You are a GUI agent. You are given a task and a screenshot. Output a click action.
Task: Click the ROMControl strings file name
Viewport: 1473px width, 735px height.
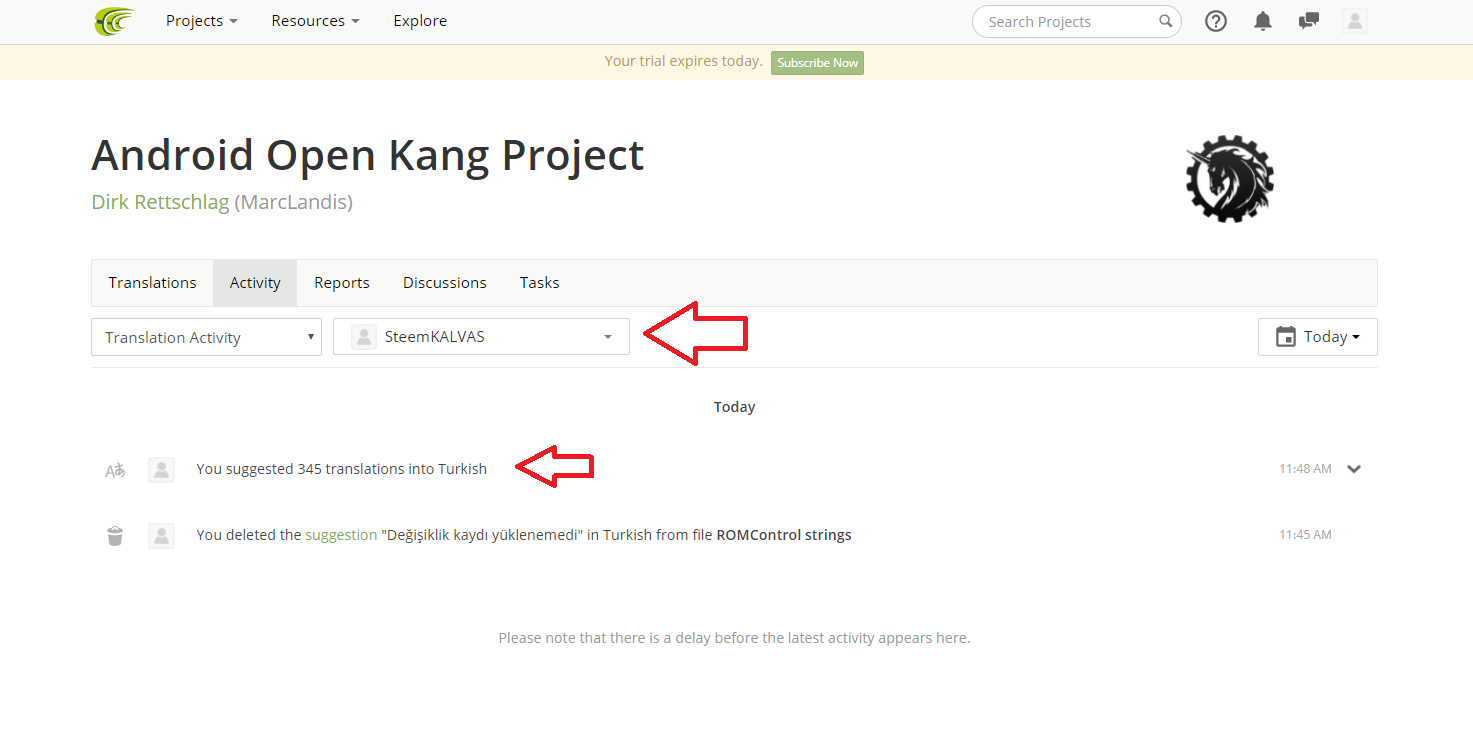pyautogui.click(x=784, y=535)
